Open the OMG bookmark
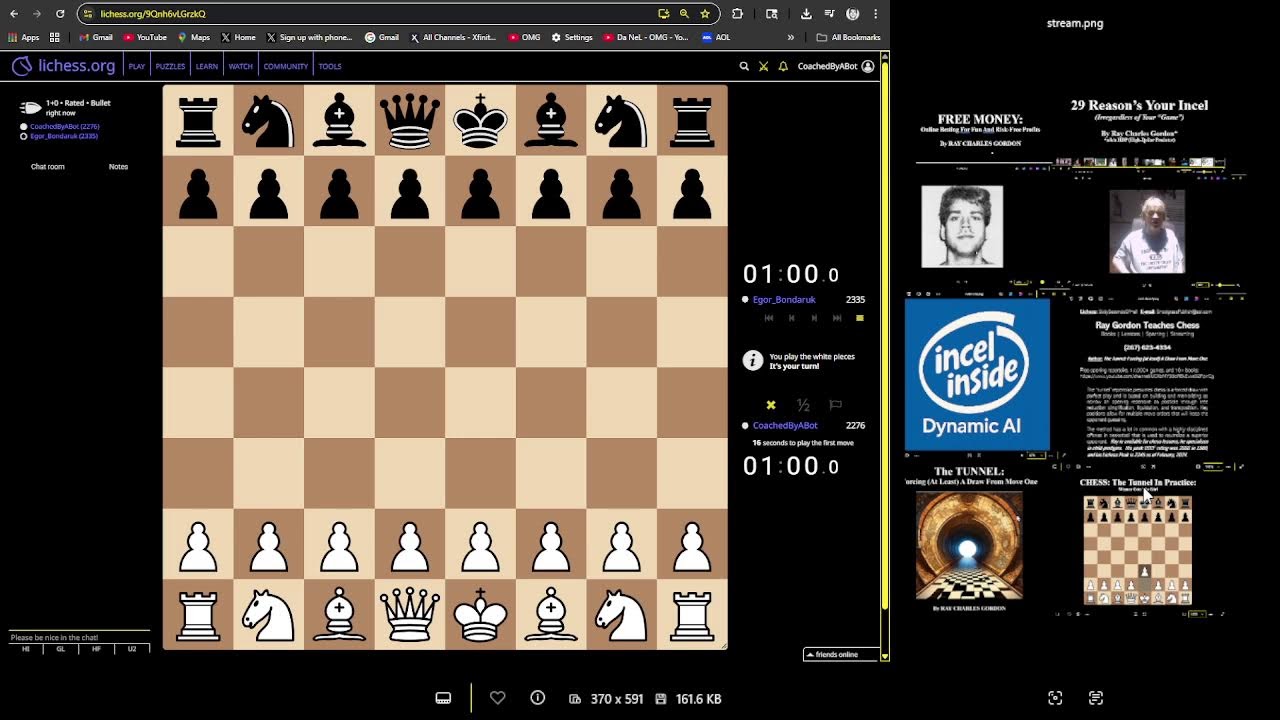 [525, 37]
